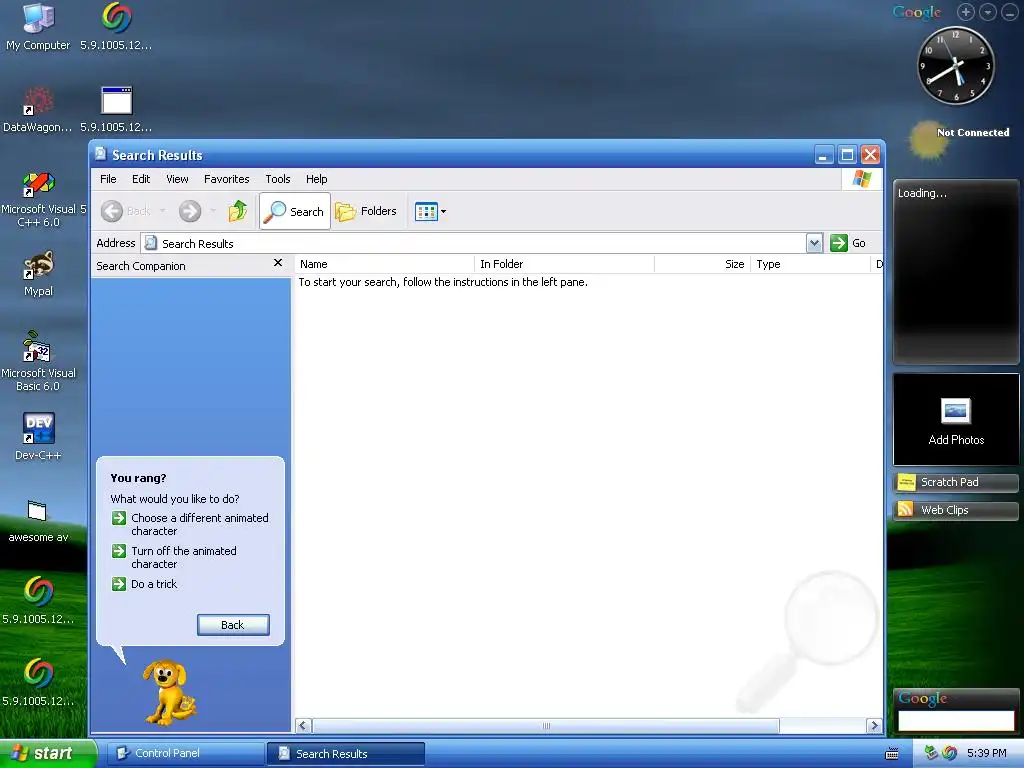
Task: Sort by Size column header
Action: pos(702,264)
